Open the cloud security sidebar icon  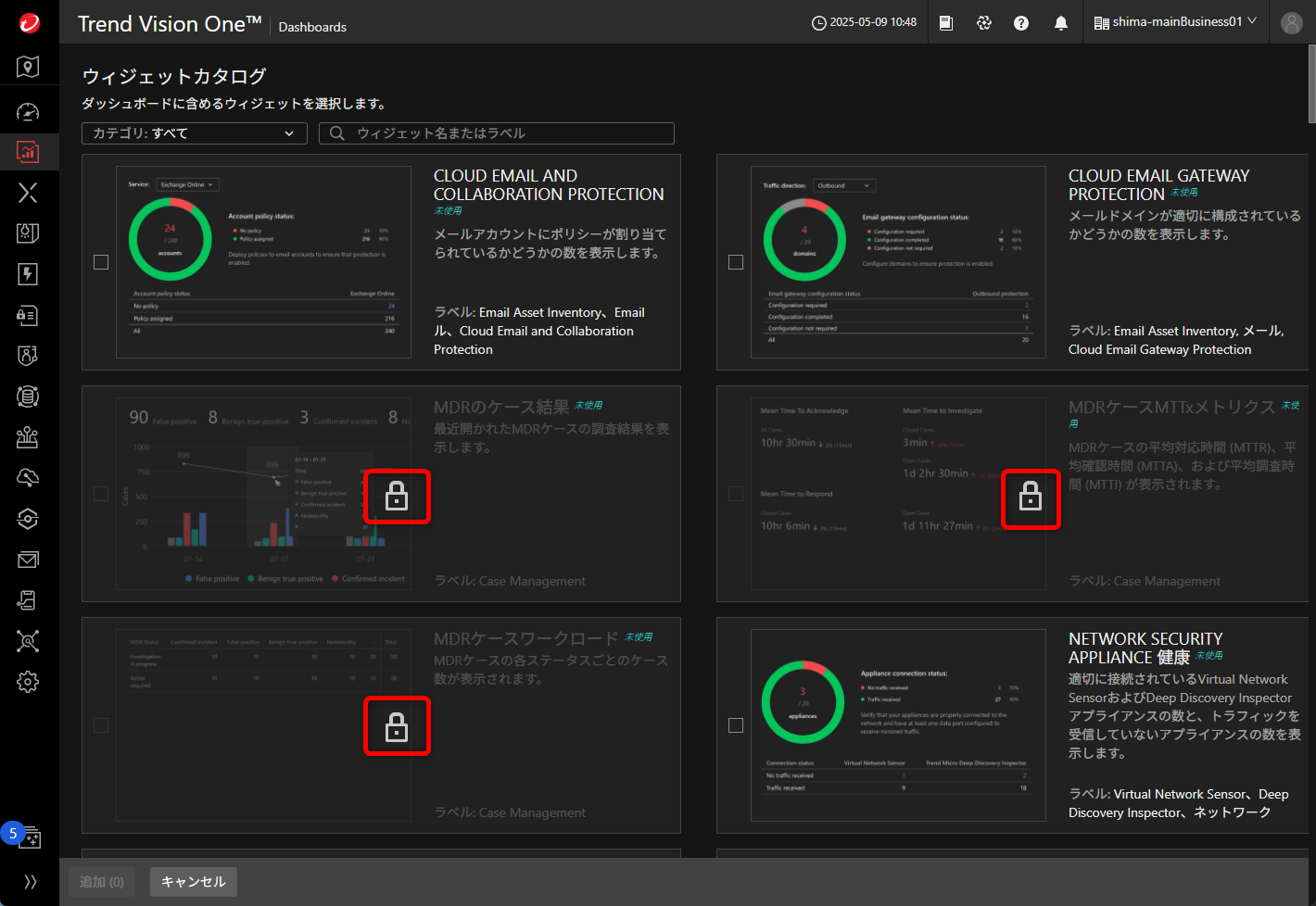[28, 478]
